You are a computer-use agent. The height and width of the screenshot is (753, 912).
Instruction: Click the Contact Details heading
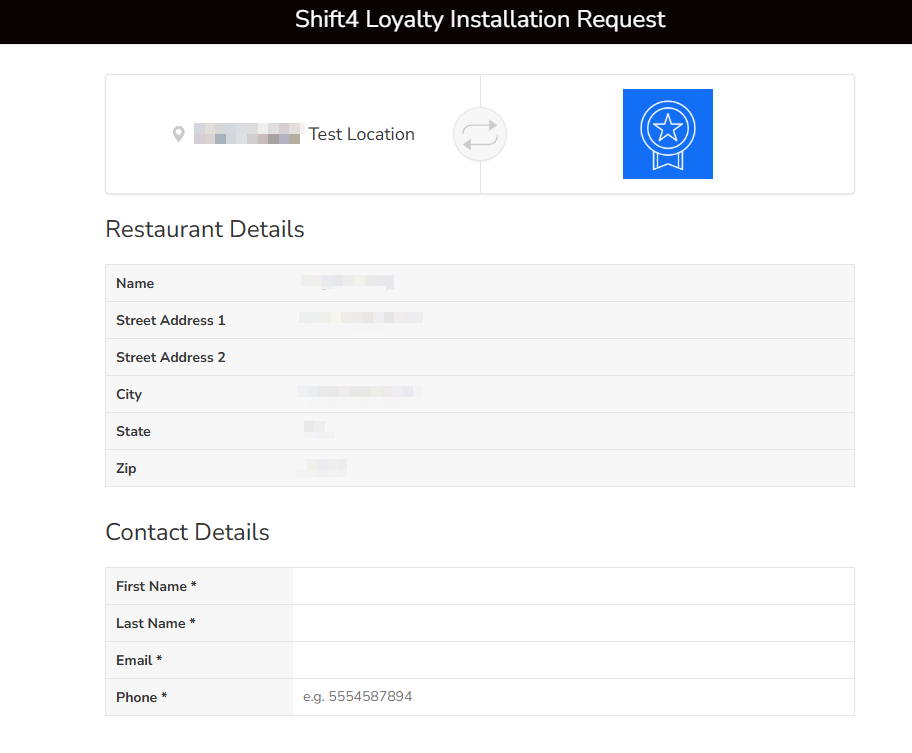pyautogui.click(x=188, y=532)
